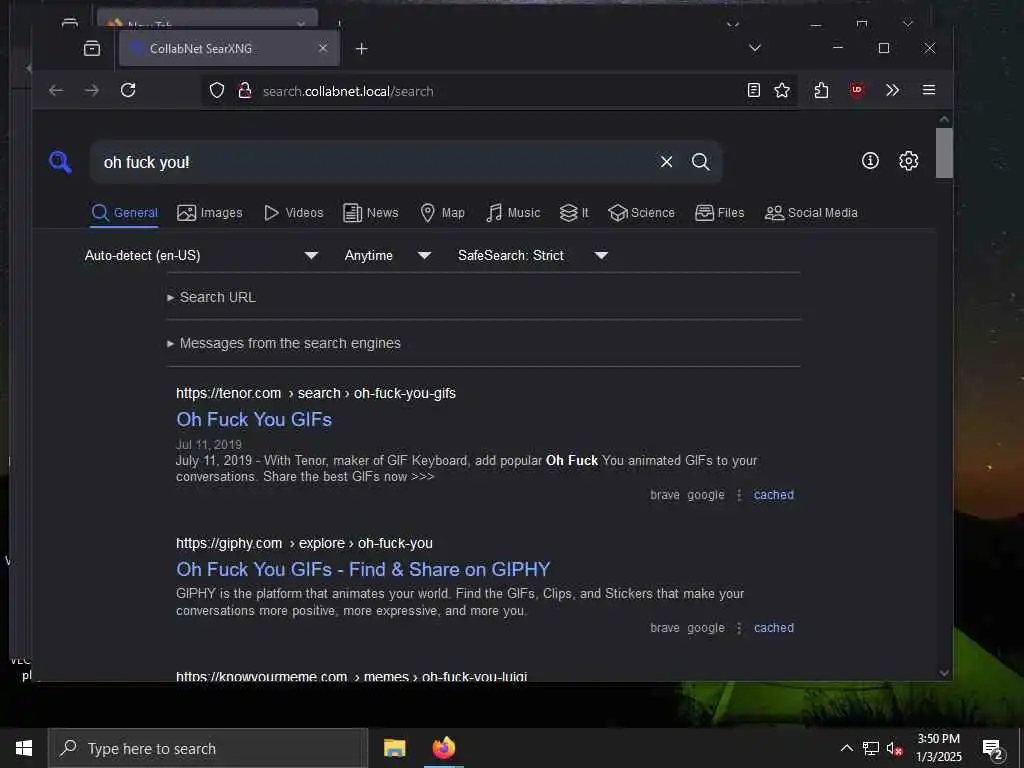Image resolution: width=1024 pixels, height=768 pixels.
Task: Click giphy.com result URL breadcrumb
Action: (304, 543)
